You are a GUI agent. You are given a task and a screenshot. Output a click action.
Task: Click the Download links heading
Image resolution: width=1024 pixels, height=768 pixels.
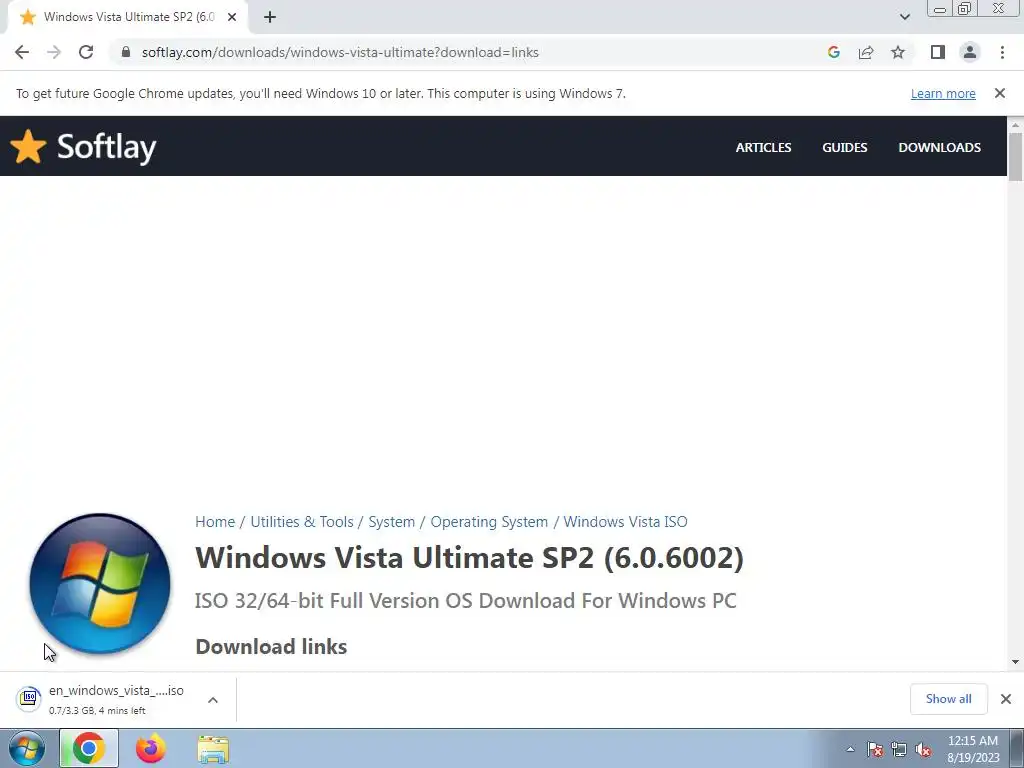pos(271,647)
